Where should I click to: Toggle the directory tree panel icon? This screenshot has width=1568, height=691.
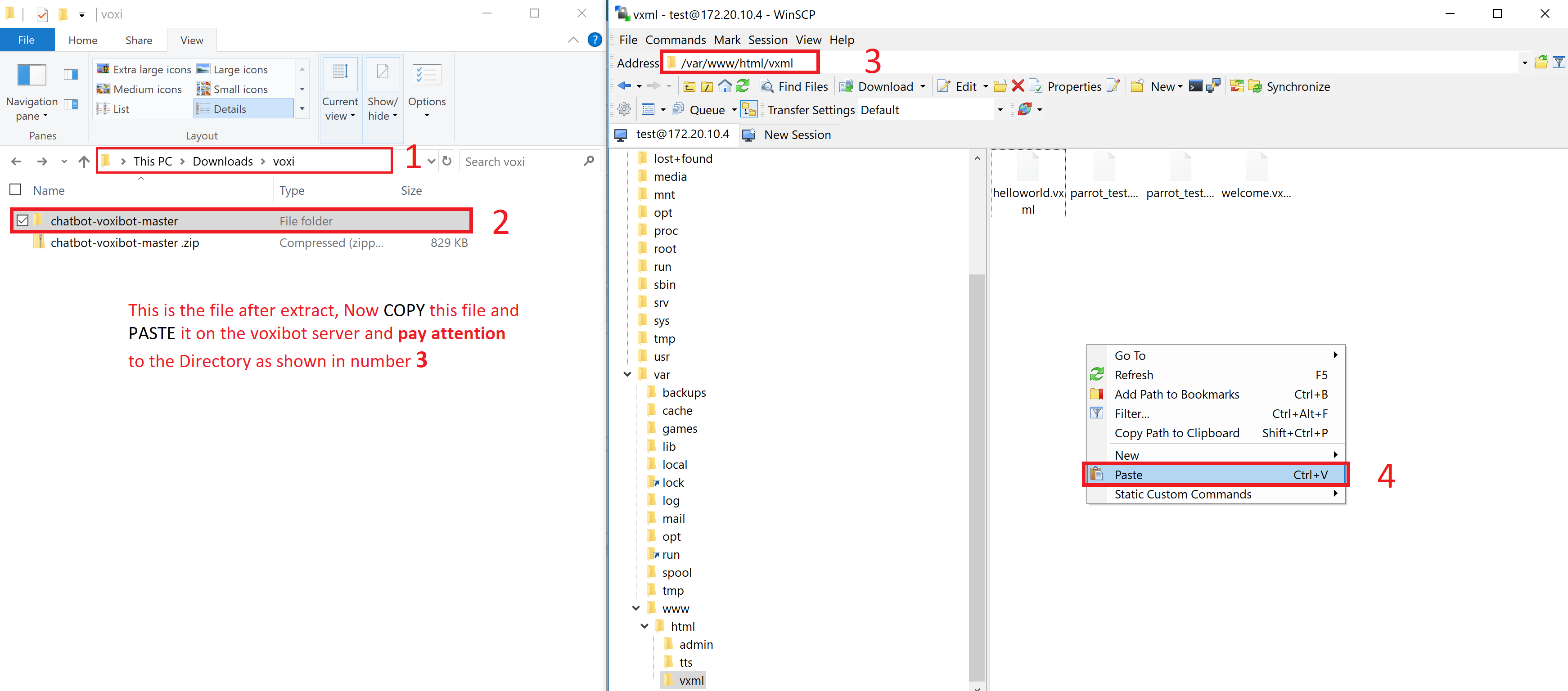749,109
